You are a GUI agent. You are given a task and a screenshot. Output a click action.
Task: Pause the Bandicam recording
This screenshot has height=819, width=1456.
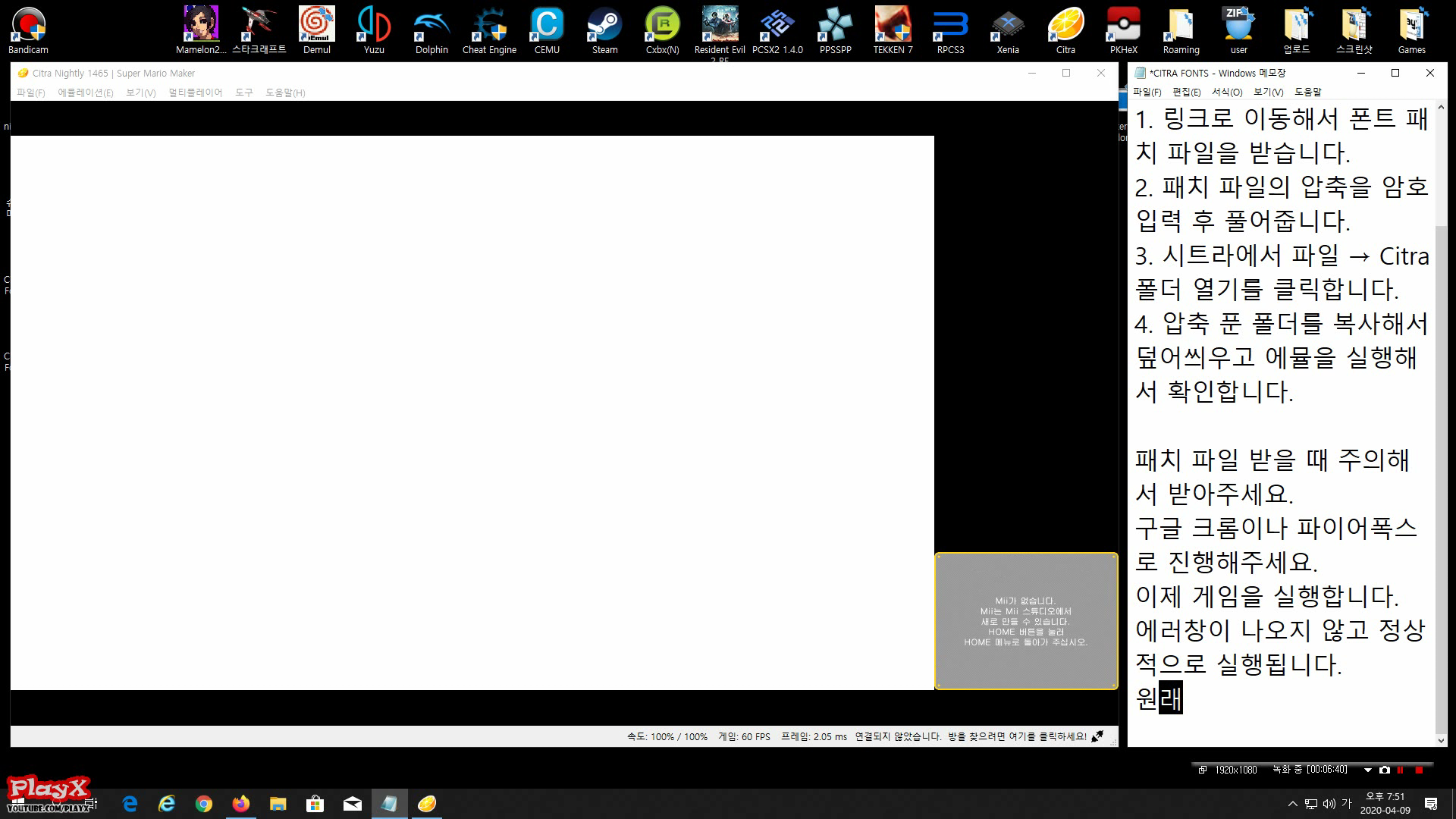pos(1401,770)
